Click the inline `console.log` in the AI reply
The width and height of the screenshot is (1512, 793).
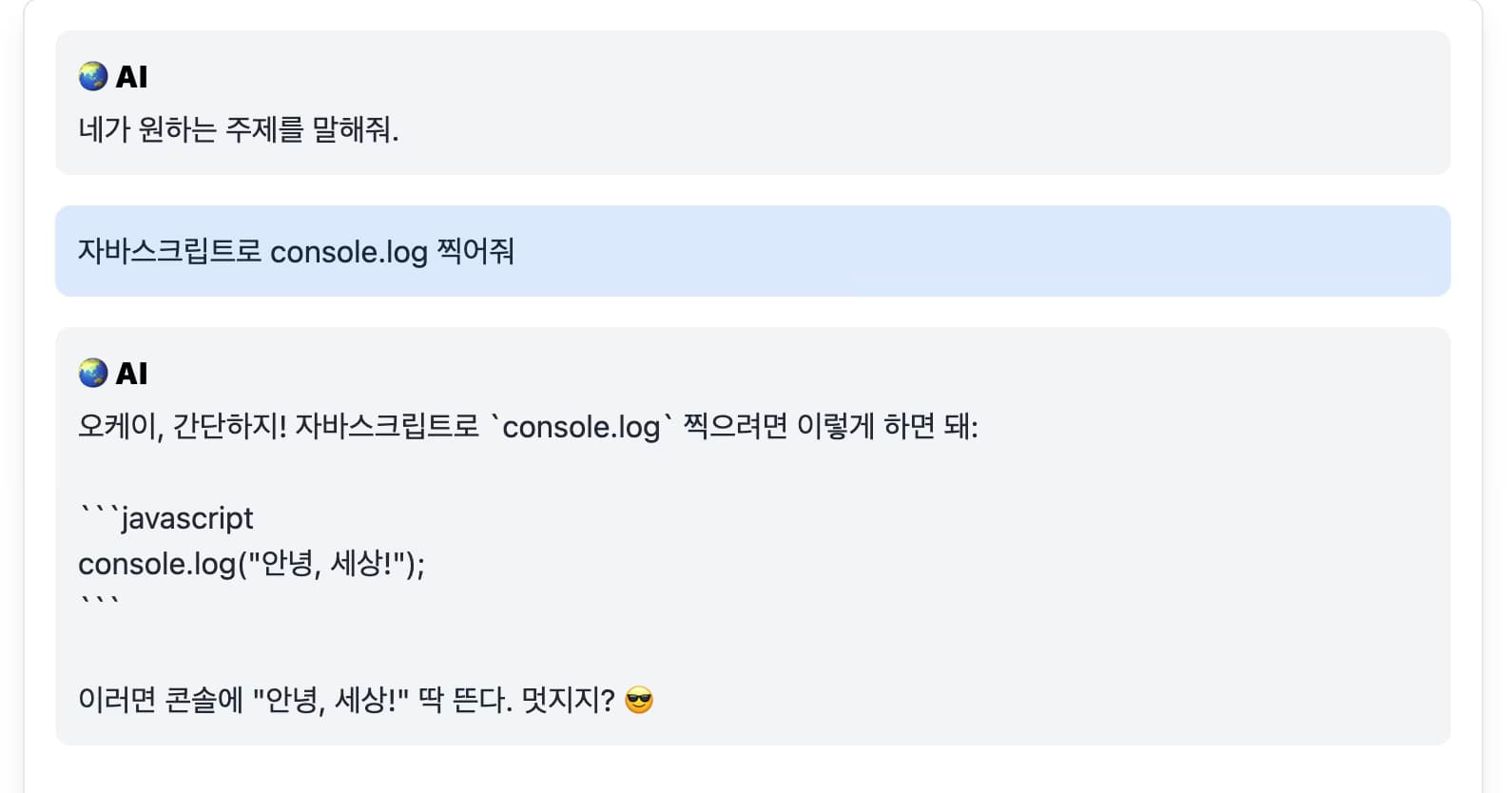tap(581, 427)
